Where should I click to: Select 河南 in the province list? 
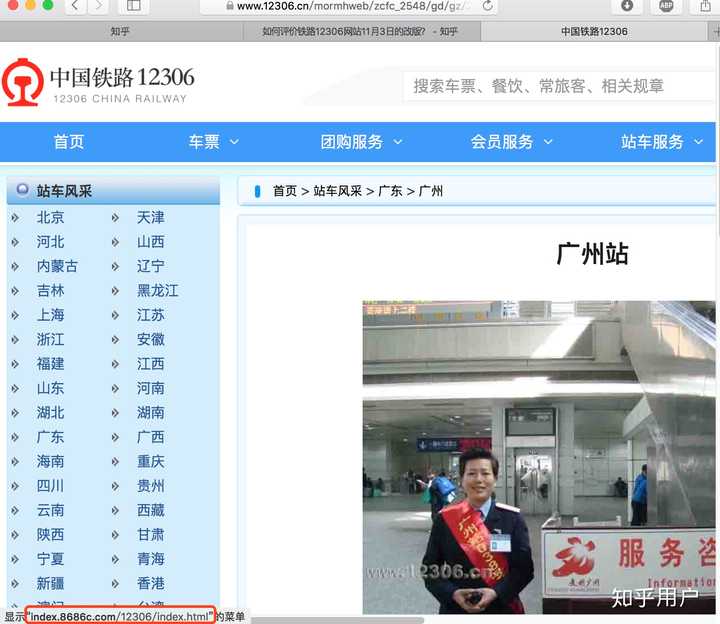pos(151,388)
